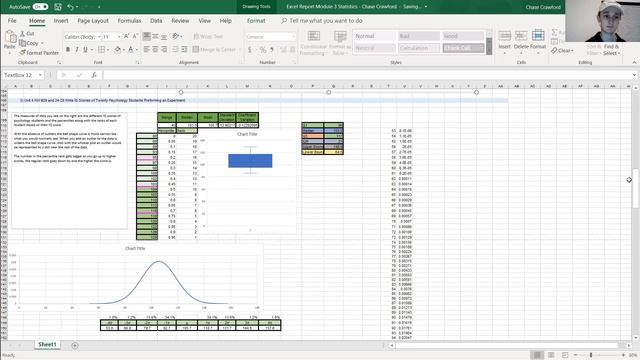Open the View ribbon tab

coord(204,20)
